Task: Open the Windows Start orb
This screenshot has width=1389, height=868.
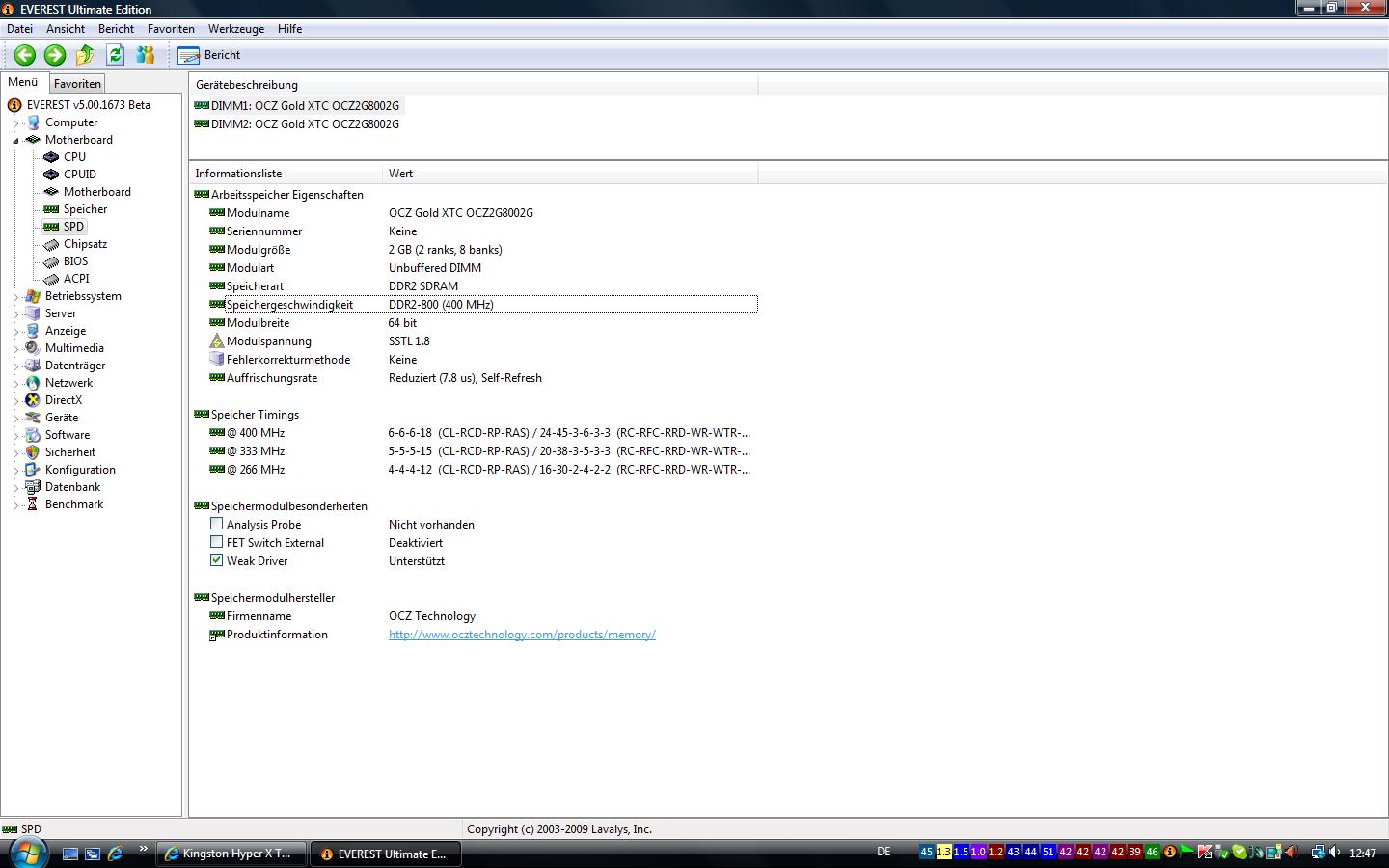Action: 26,853
